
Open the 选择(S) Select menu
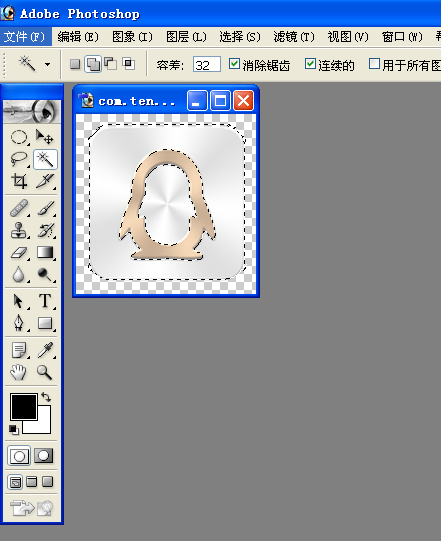click(240, 37)
